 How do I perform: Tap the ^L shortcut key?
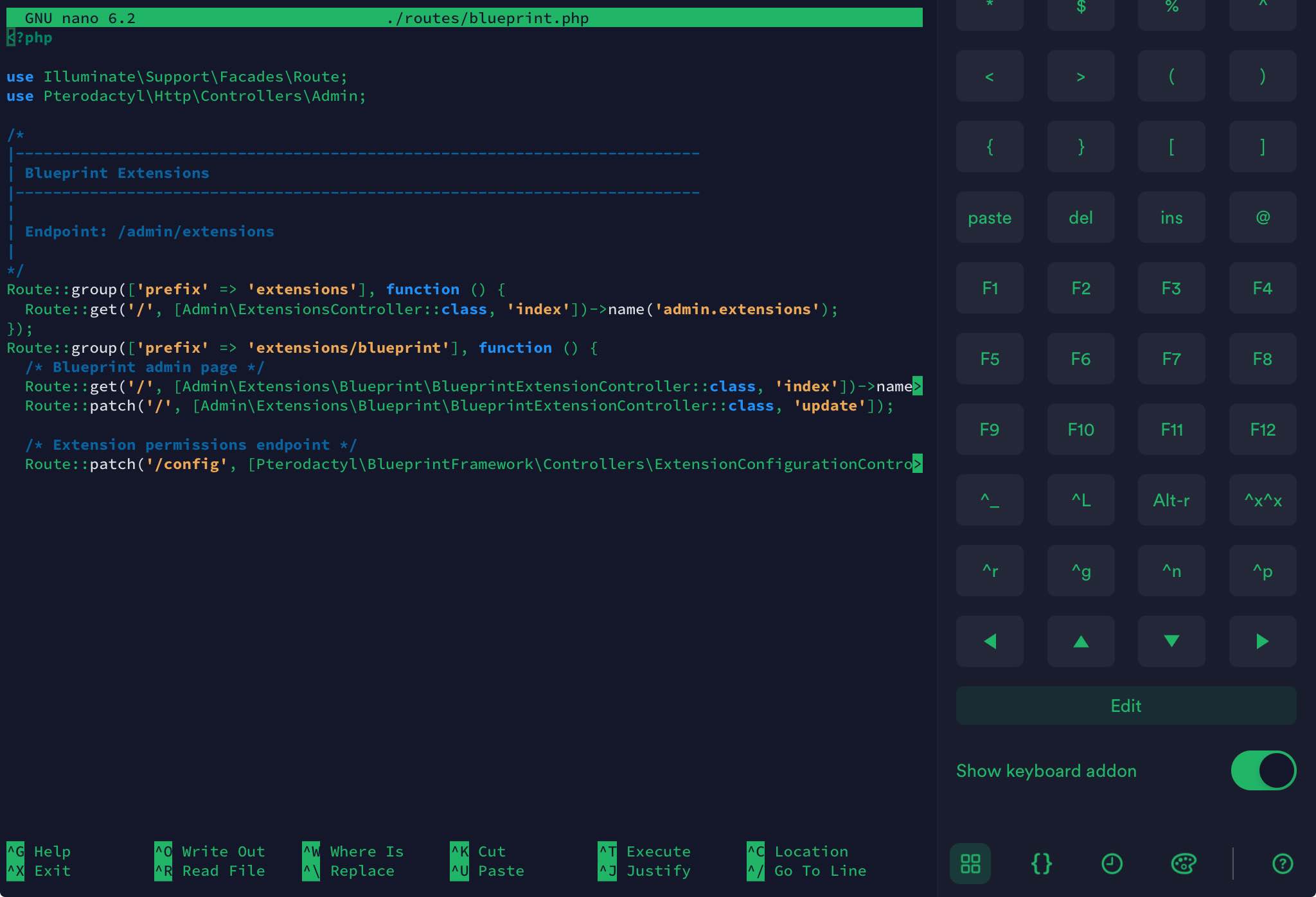1081,500
